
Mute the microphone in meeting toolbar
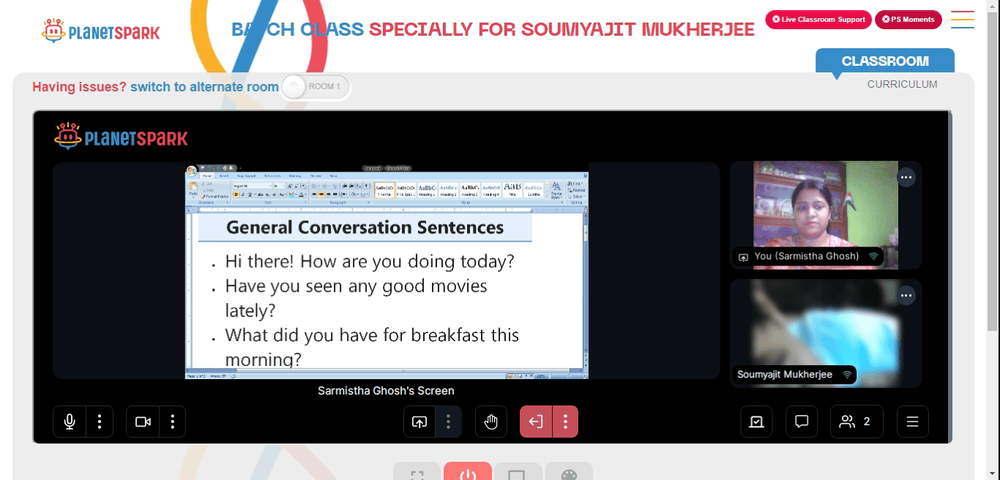(70, 421)
